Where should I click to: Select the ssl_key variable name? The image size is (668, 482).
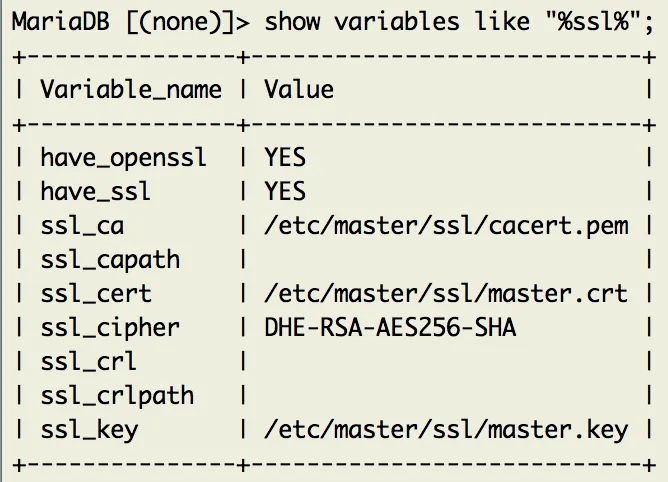coord(89,430)
